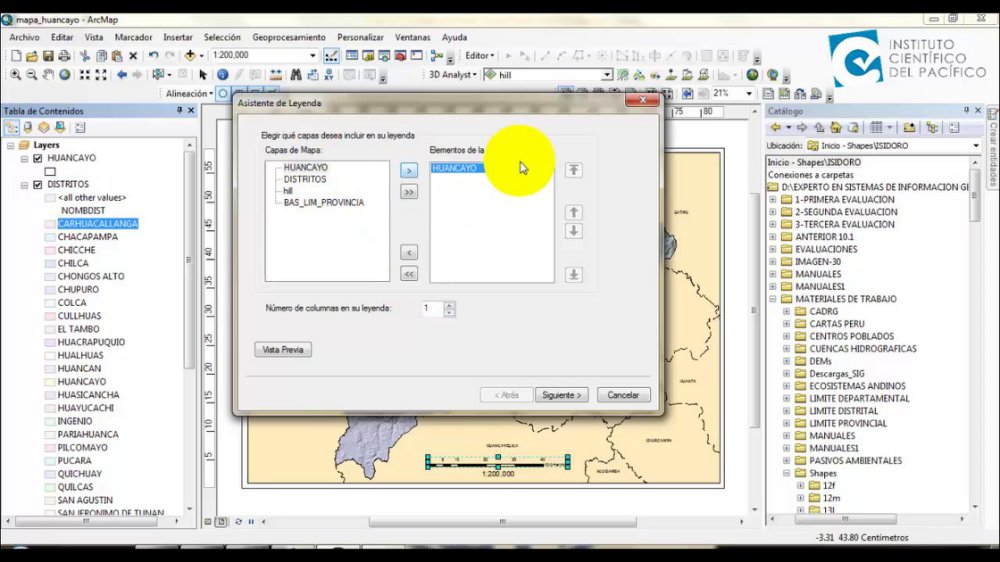
Task: Select the Identify tool
Action: click(x=223, y=75)
